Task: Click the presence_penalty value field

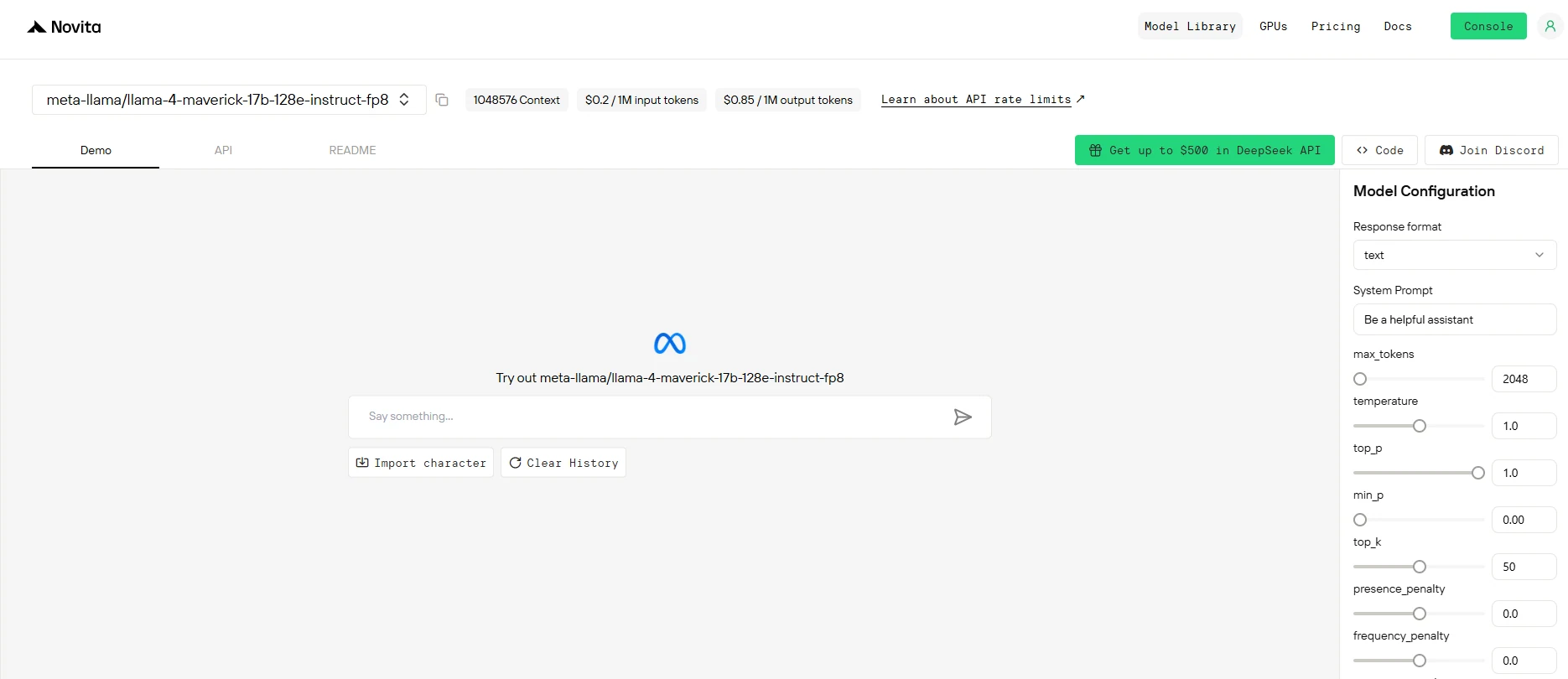Action: point(1524,614)
